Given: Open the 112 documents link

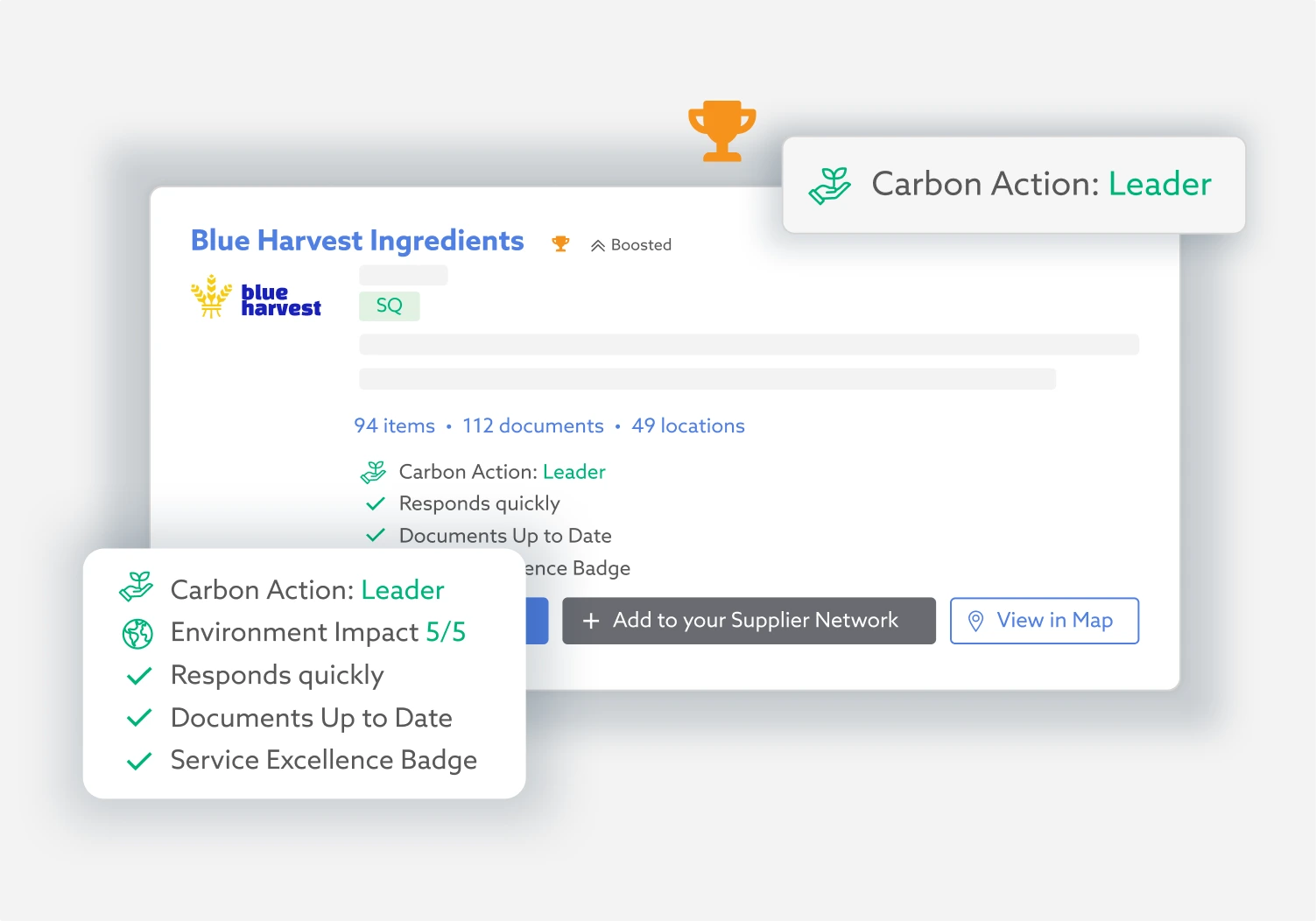Looking at the screenshot, I should (x=532, y=426).
